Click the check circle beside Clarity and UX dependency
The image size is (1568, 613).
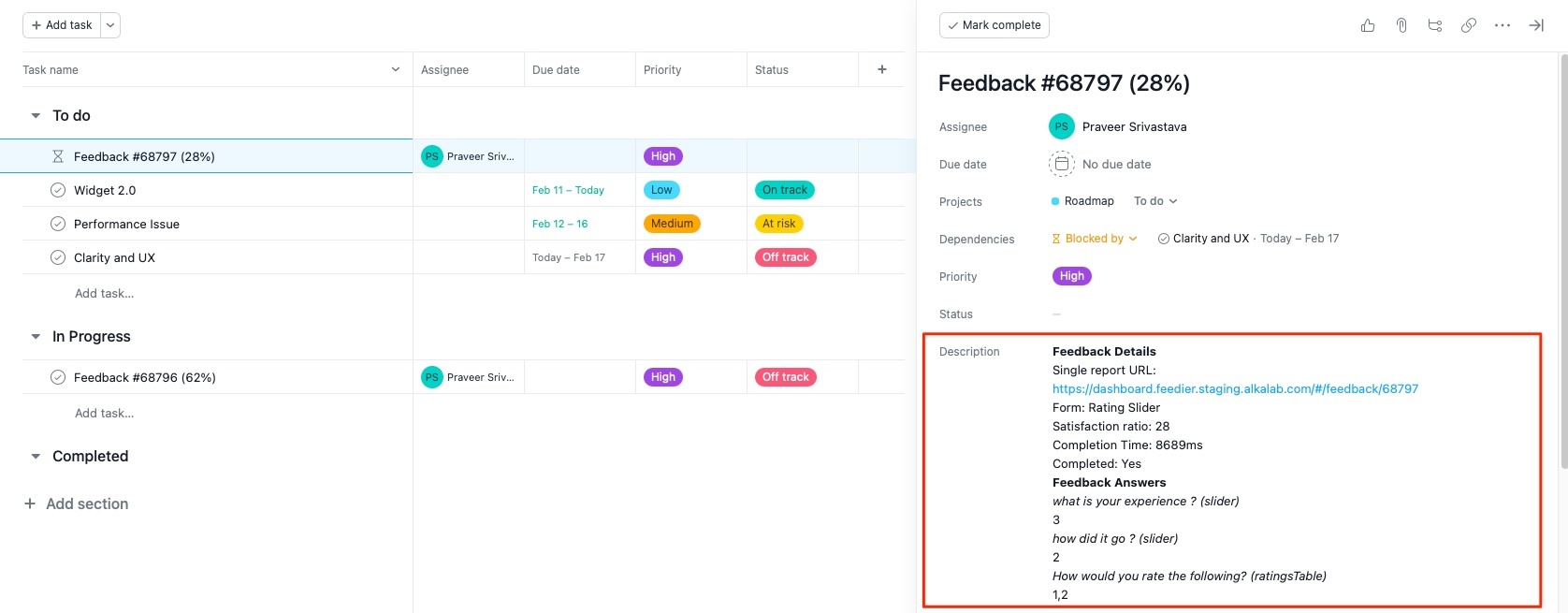click(x=1164, y=239)
